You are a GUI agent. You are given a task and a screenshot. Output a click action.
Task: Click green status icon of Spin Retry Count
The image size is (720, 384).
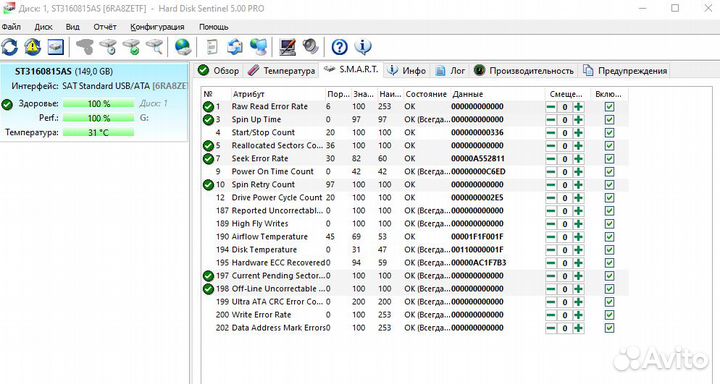(x=208, y=185)
